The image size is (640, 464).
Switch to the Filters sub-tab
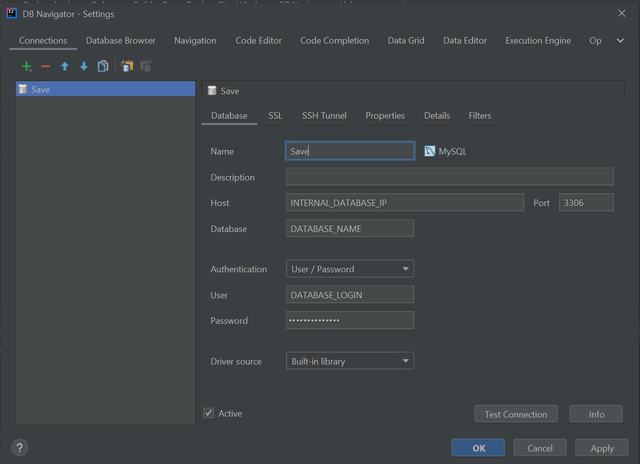pos(480,115)
